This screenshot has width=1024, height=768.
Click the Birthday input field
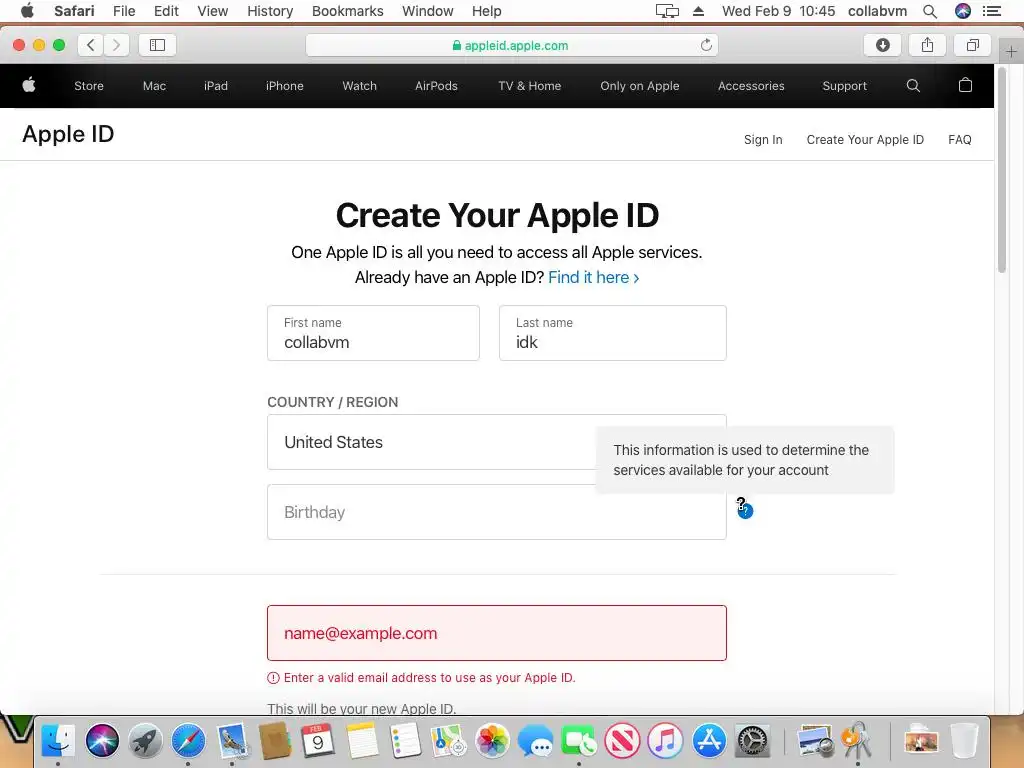pyautogui.click(x=496, y=512)
